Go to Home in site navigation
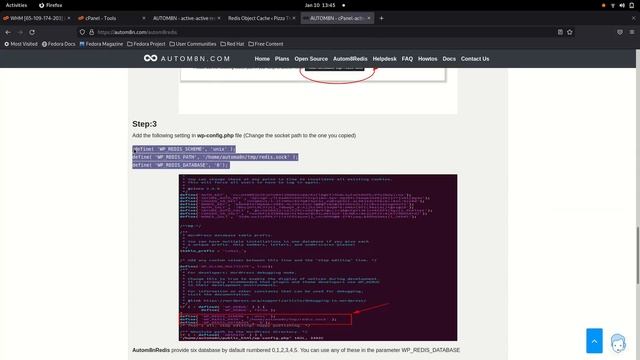Image resolution: width=640 pixels, height=360 pixels. click(262, 59)
